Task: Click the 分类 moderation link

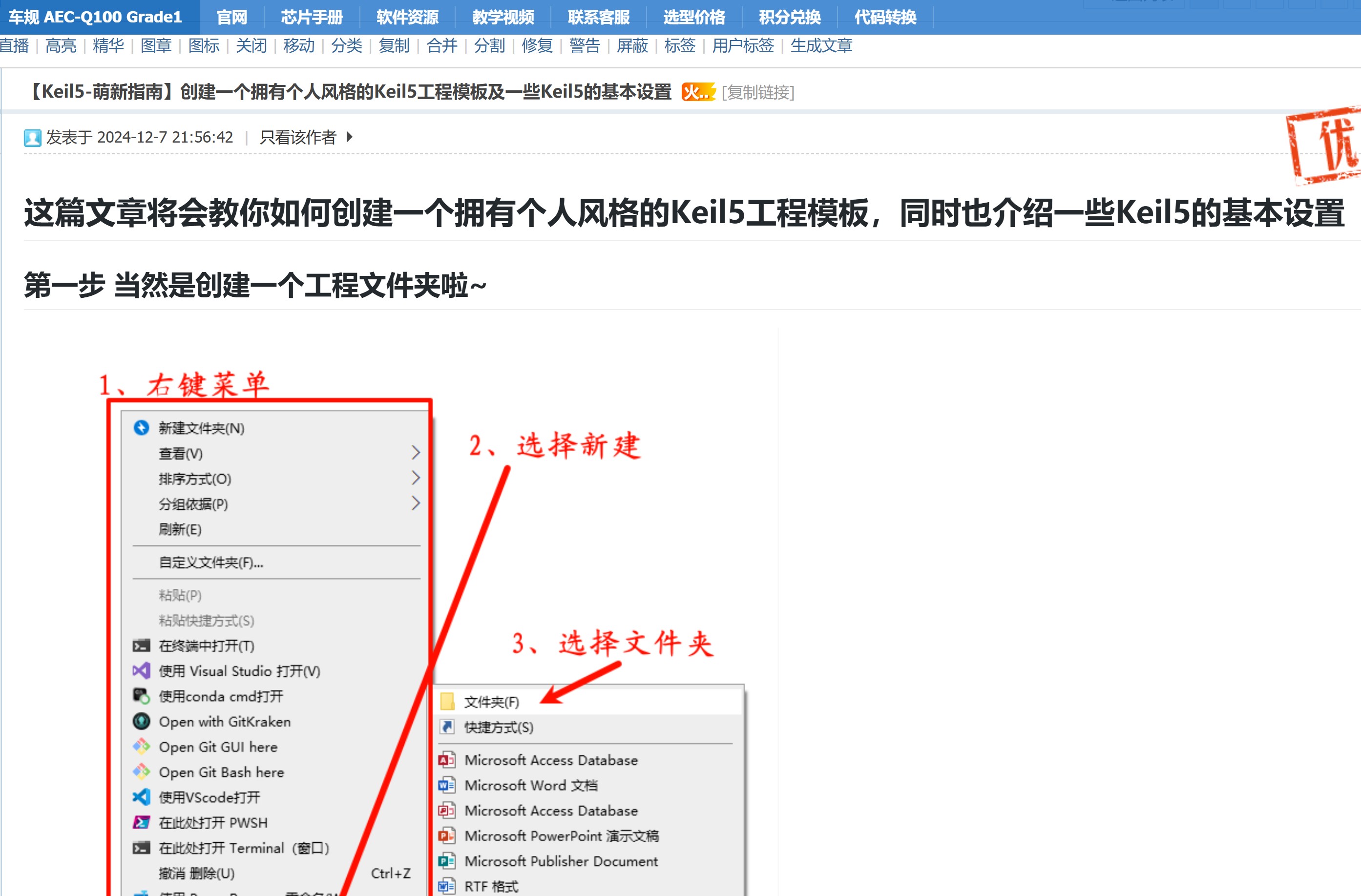Action: click(347, 46)
